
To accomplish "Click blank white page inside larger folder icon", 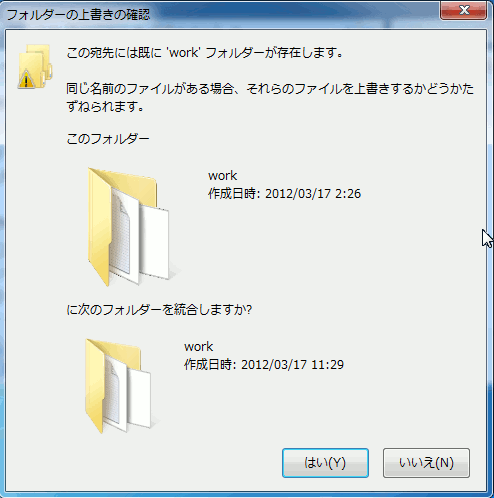I will tap(154, 242).
